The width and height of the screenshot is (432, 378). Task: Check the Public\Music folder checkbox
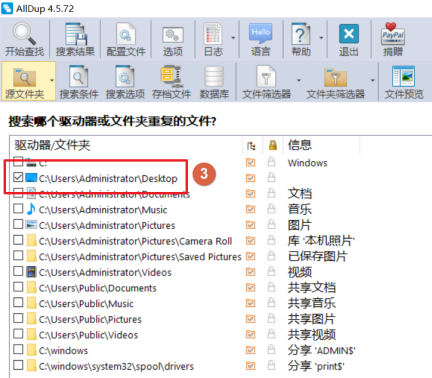[18, 303]
